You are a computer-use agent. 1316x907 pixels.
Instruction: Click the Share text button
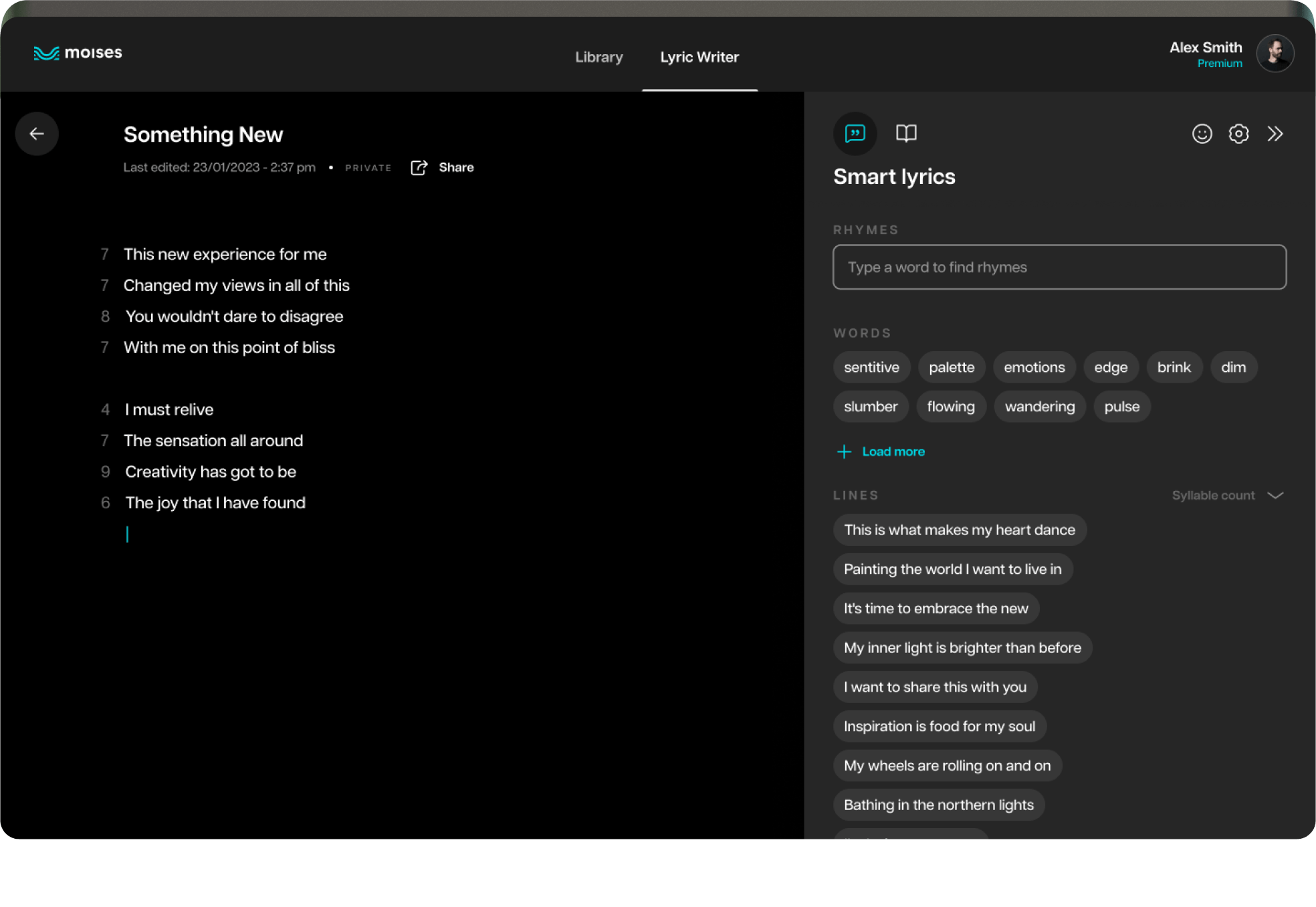(x=456, y=167)
